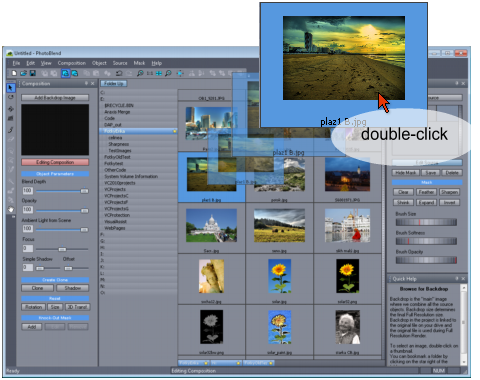480x380 pixels.
Task: Open the Edit menu
Action: (x=30, y=63)
